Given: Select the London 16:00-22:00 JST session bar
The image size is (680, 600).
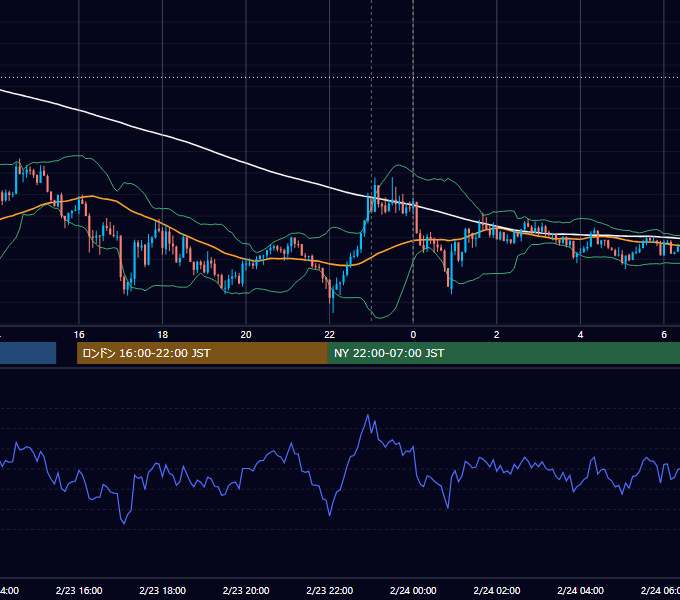Looking at the screenshot, I should point(202,353).
